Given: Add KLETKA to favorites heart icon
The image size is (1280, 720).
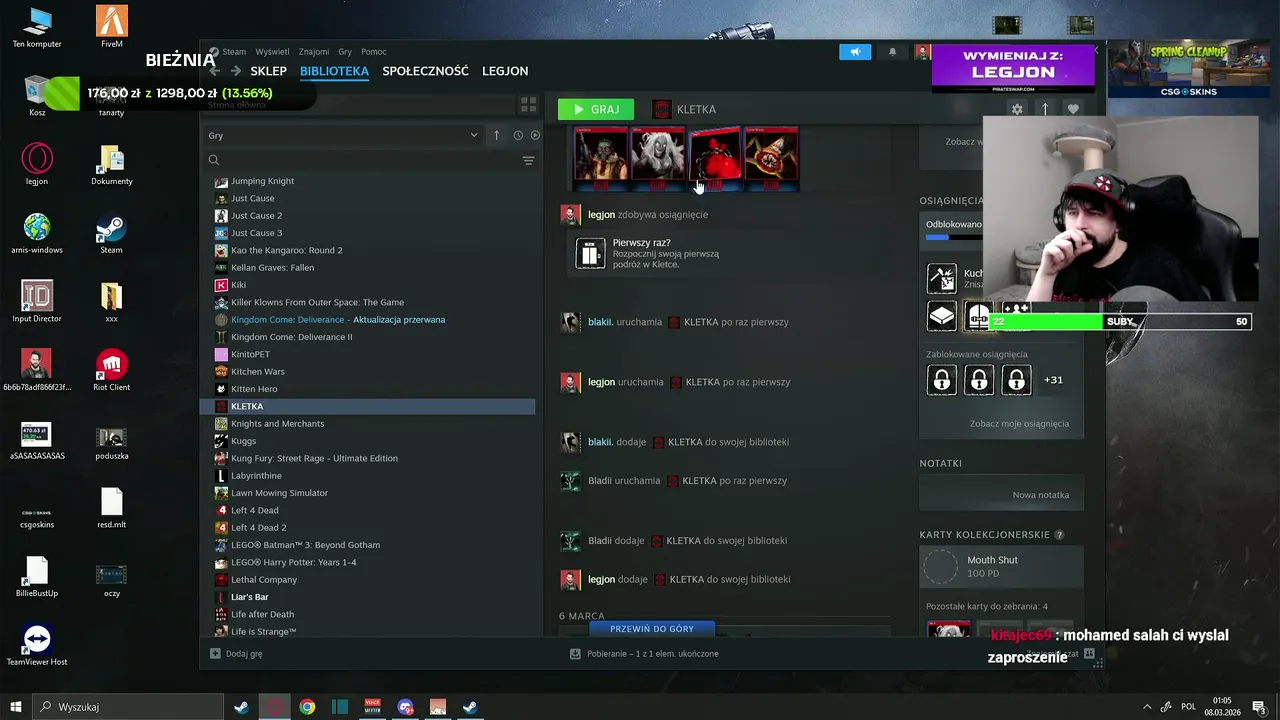Looking at the screenshot, I should (1073, 109).
